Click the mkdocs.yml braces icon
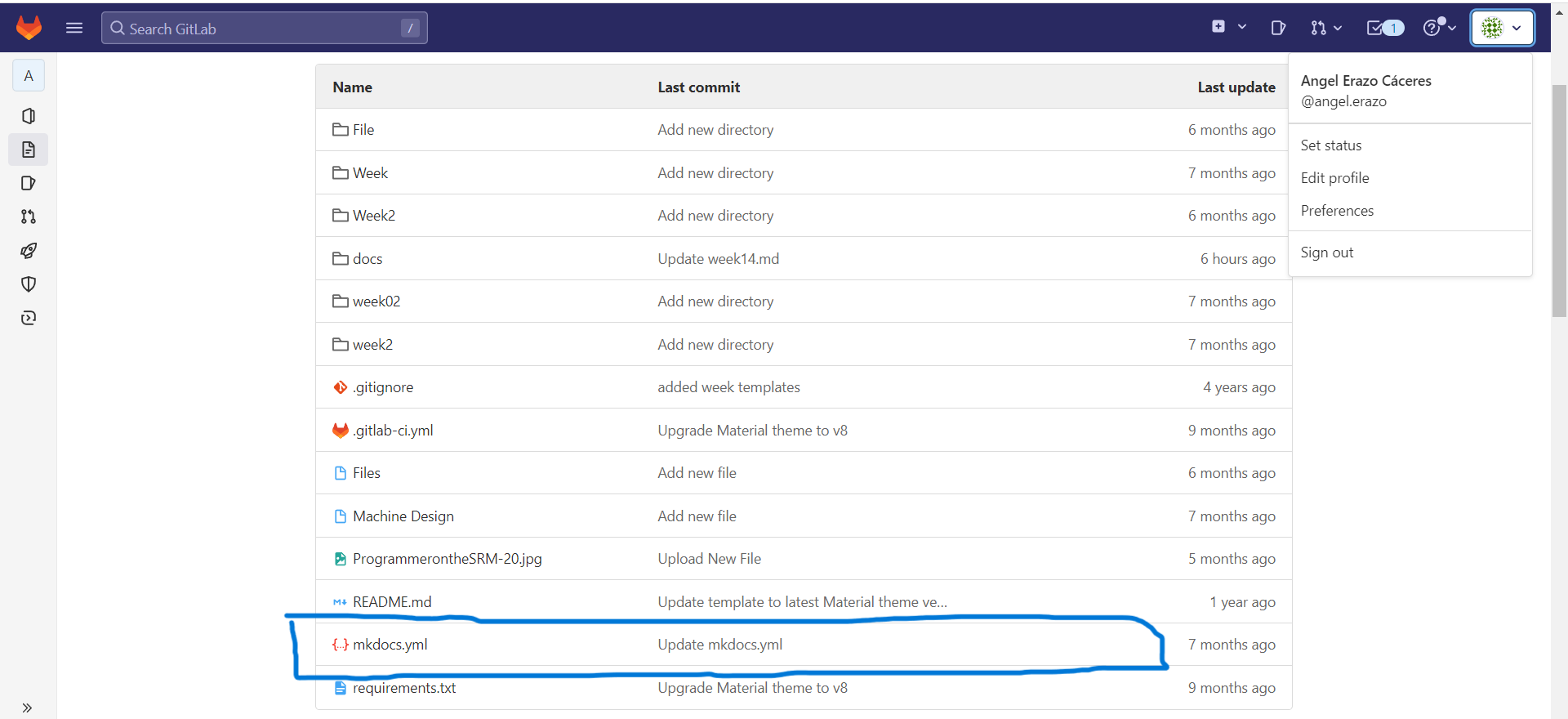 [x=341, y=645]
